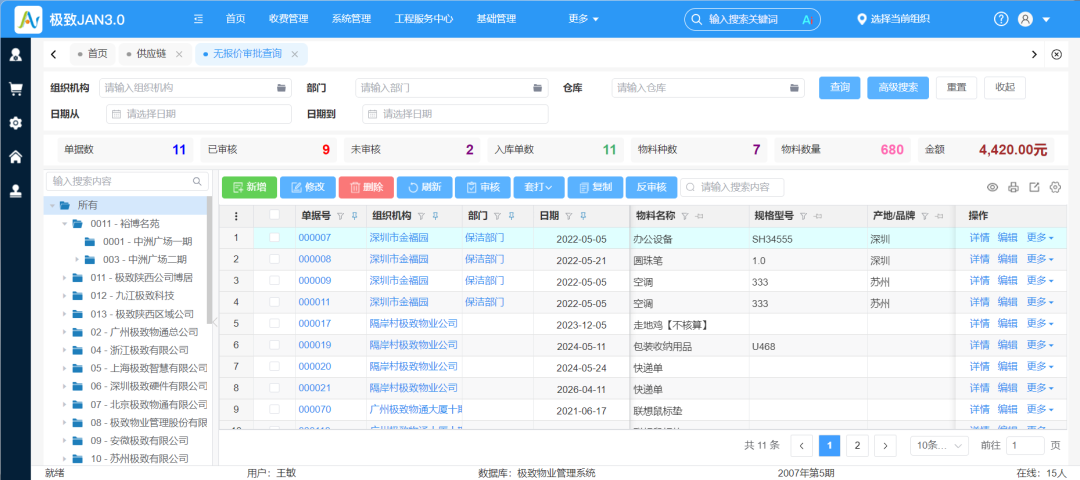Check the checkbox for row 000017
This screenshot has width=1080, height=480.
tap(275, 324)
